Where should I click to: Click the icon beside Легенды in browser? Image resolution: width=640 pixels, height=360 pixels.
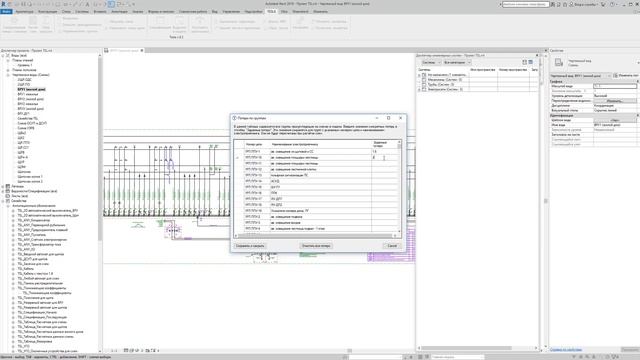[8, 187]
